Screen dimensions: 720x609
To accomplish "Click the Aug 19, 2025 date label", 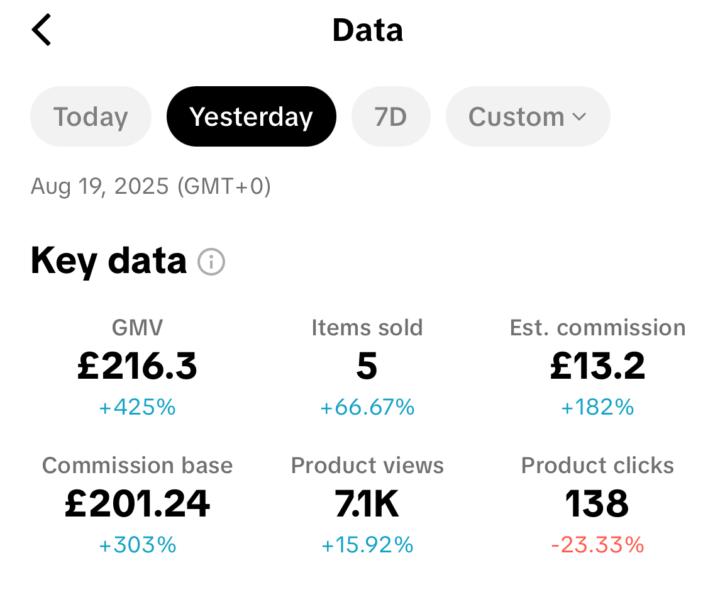I will point(150,186).
